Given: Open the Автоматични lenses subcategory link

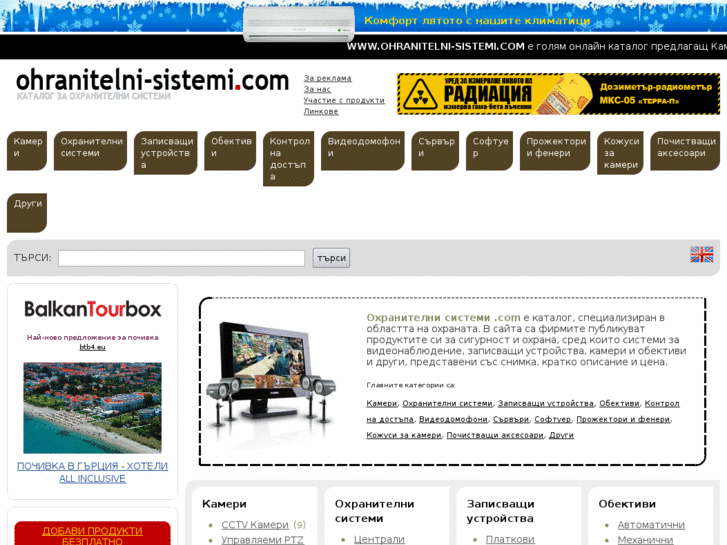Looking at the screenshot, I should pos(651,525).
